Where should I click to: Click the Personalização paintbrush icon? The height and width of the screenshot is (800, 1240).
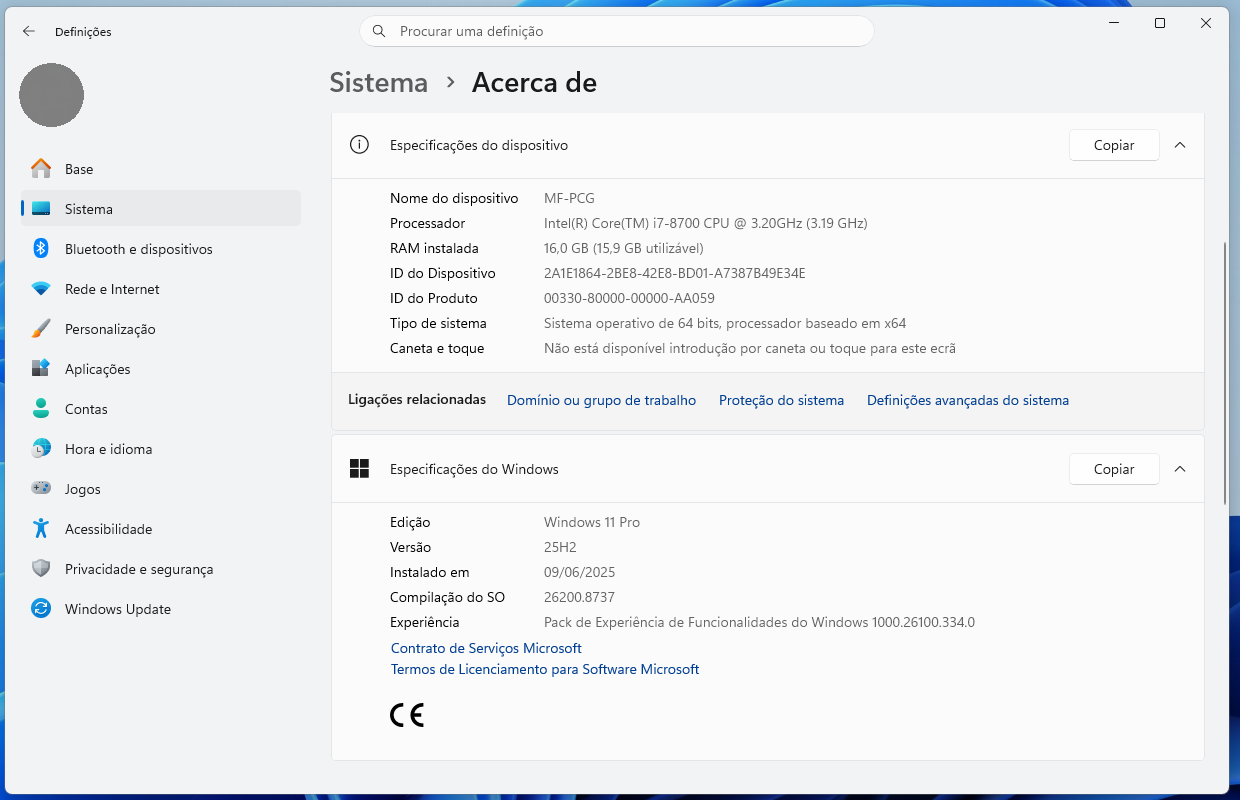(x=41, y=329)
